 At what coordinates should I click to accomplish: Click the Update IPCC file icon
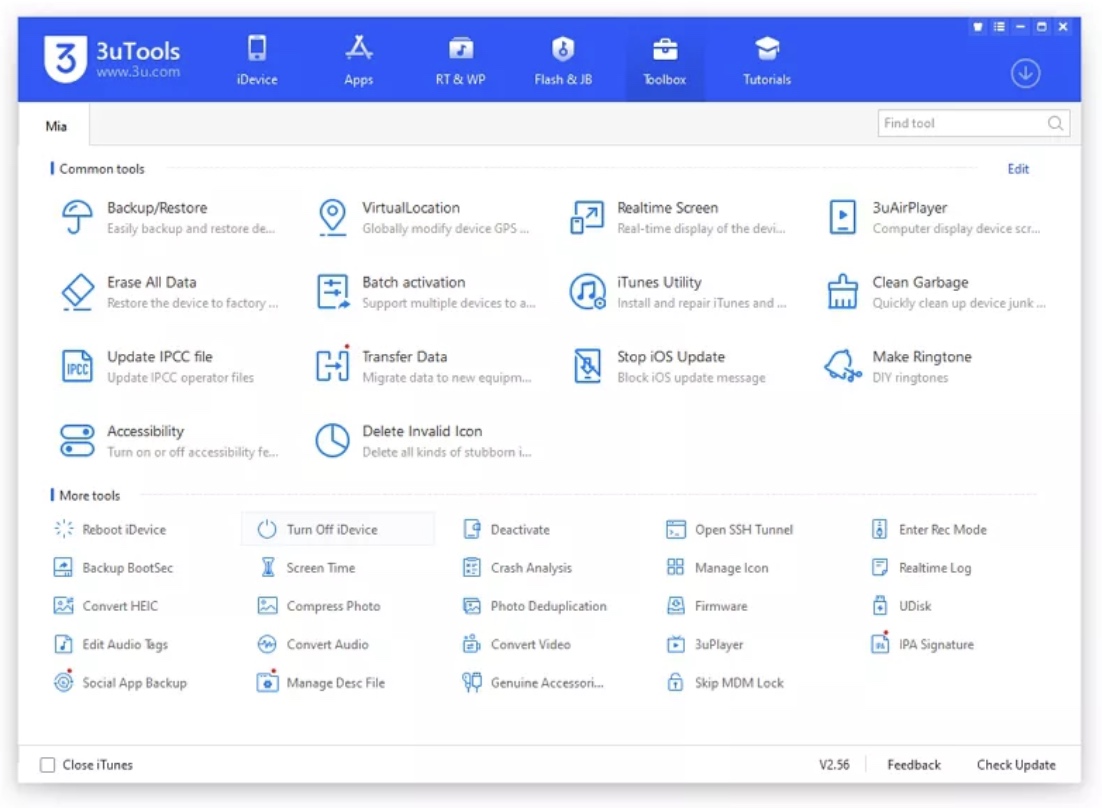coord(77,366)
